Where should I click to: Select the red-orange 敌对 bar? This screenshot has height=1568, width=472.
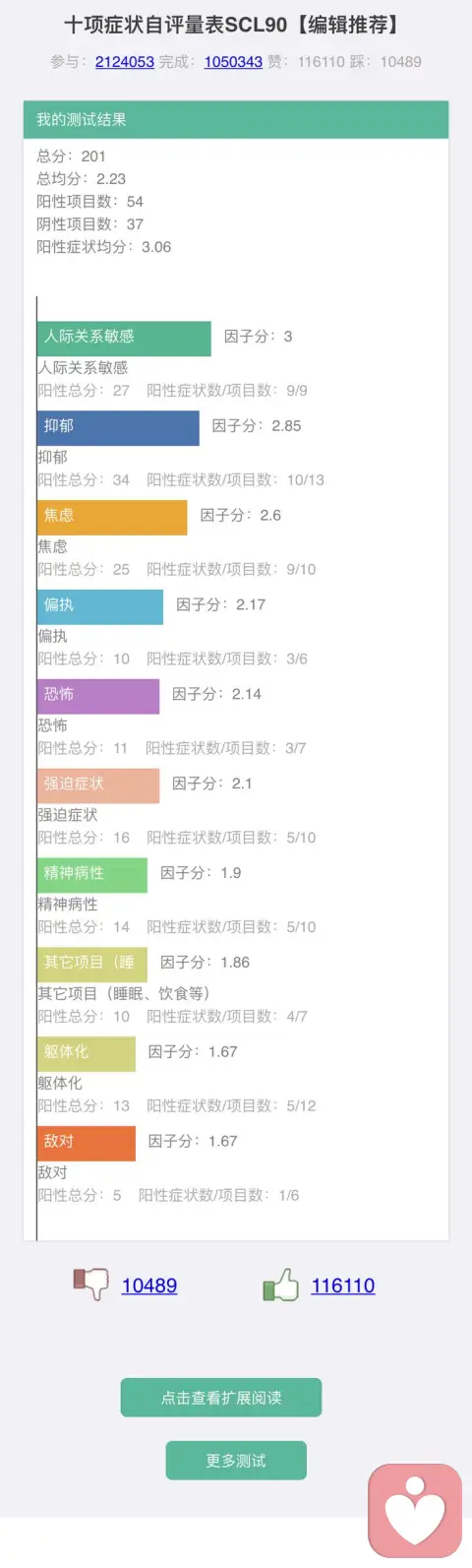[87, 1144]
